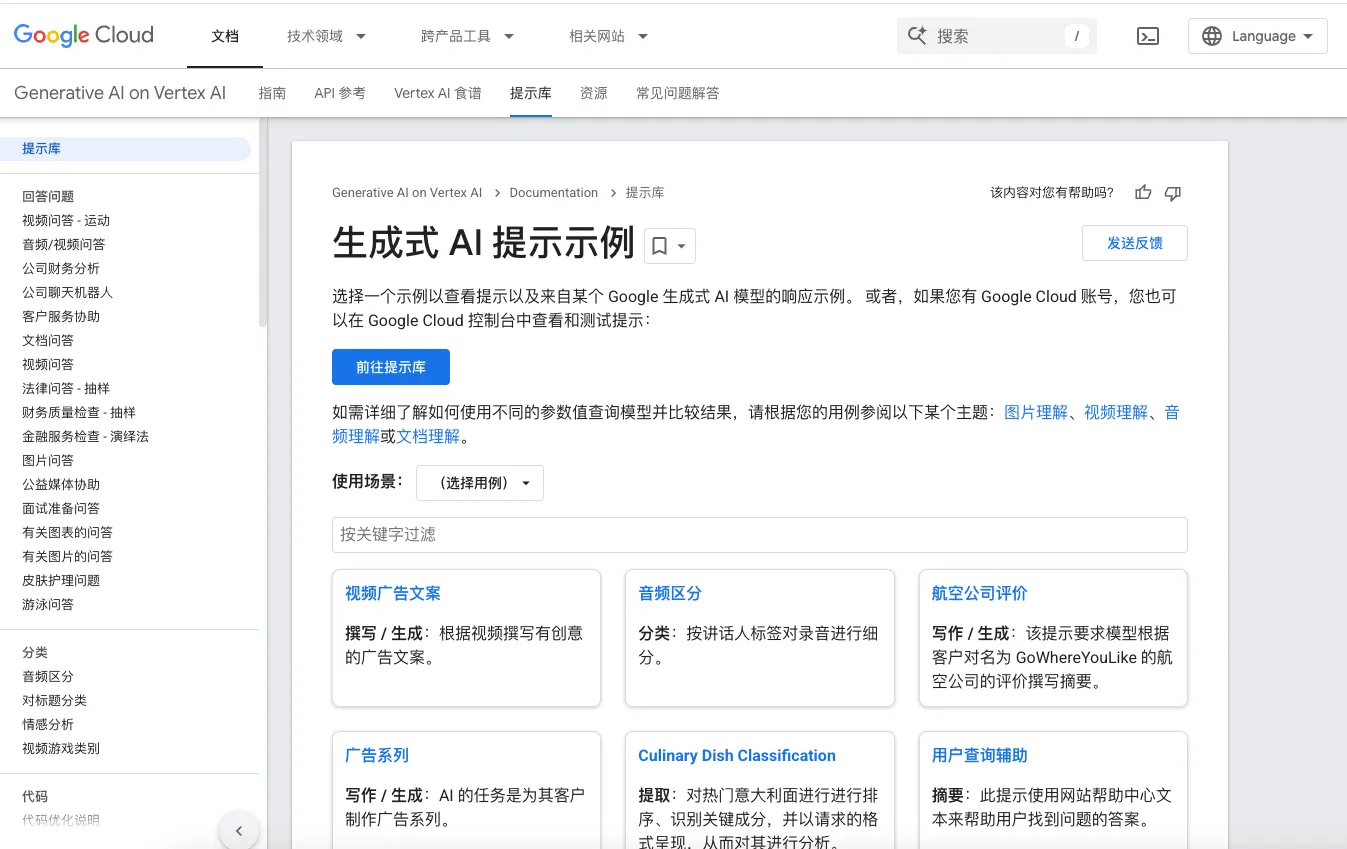The height and width of the screenshot is (849, 1347).
Task: Switch to the API 参考 tab
Action: [340, 93]
